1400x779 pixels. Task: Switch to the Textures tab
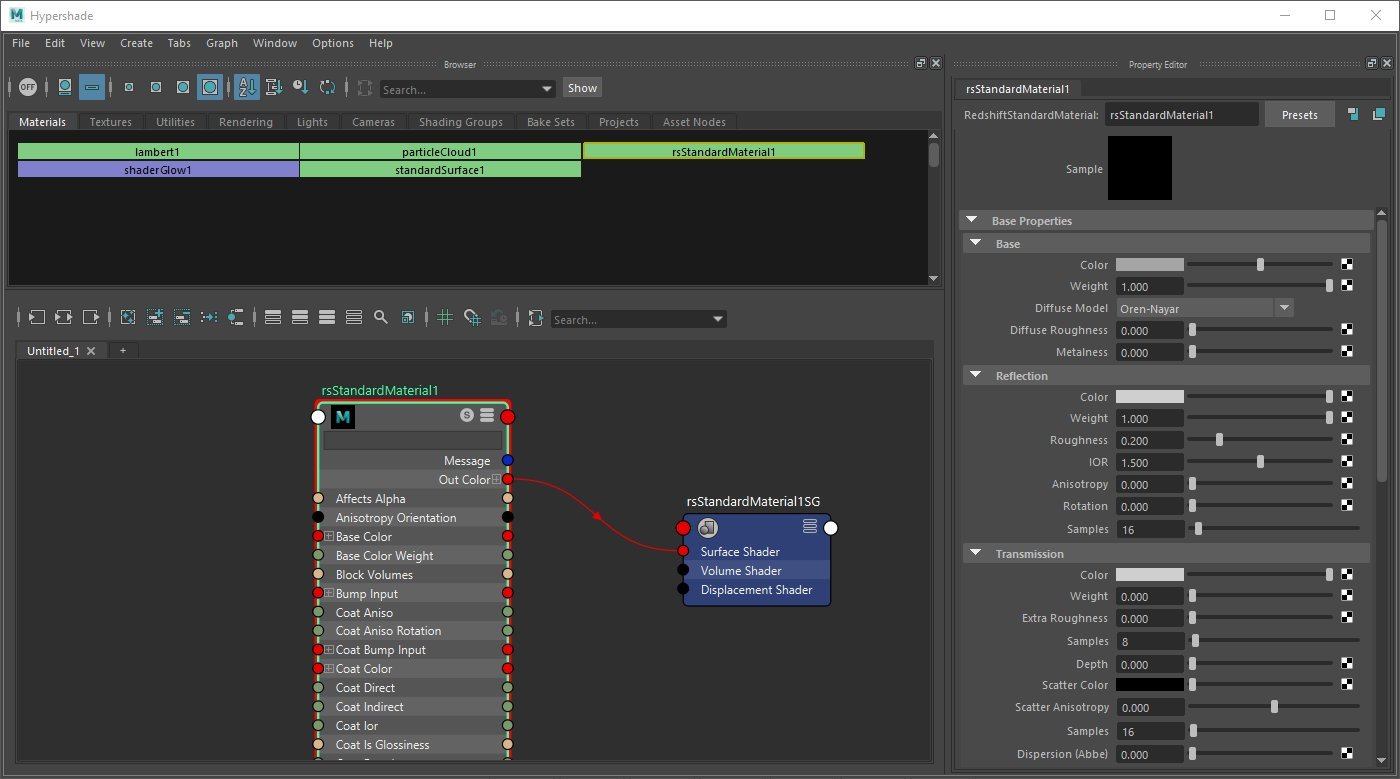click(110, 122)
